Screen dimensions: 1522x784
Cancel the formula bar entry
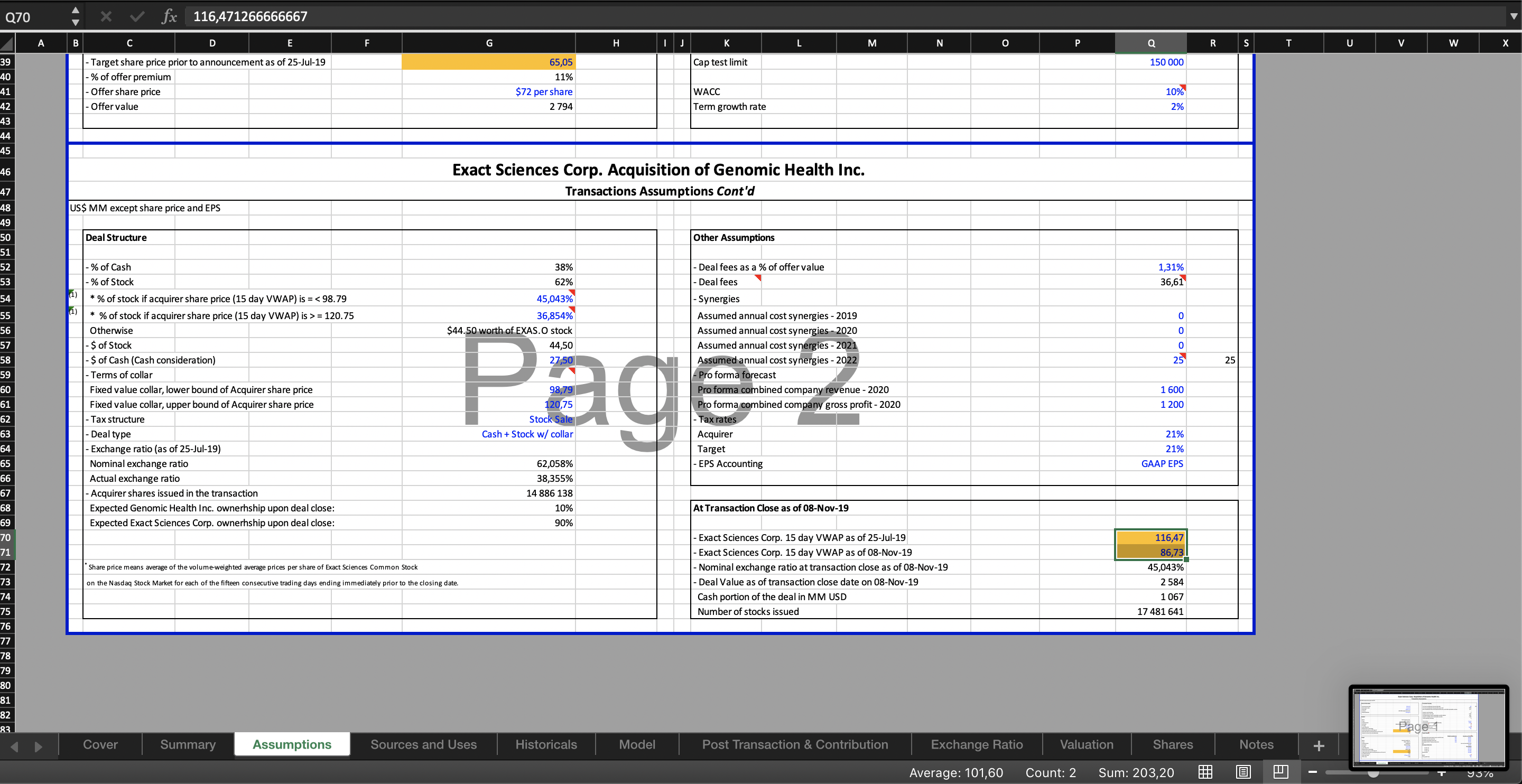[106, 16]
